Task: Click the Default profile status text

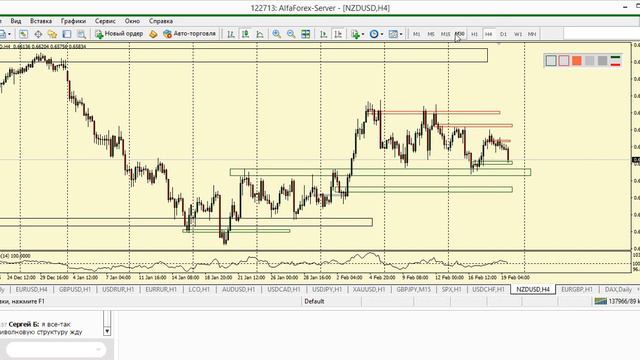Action: [314, 301]
